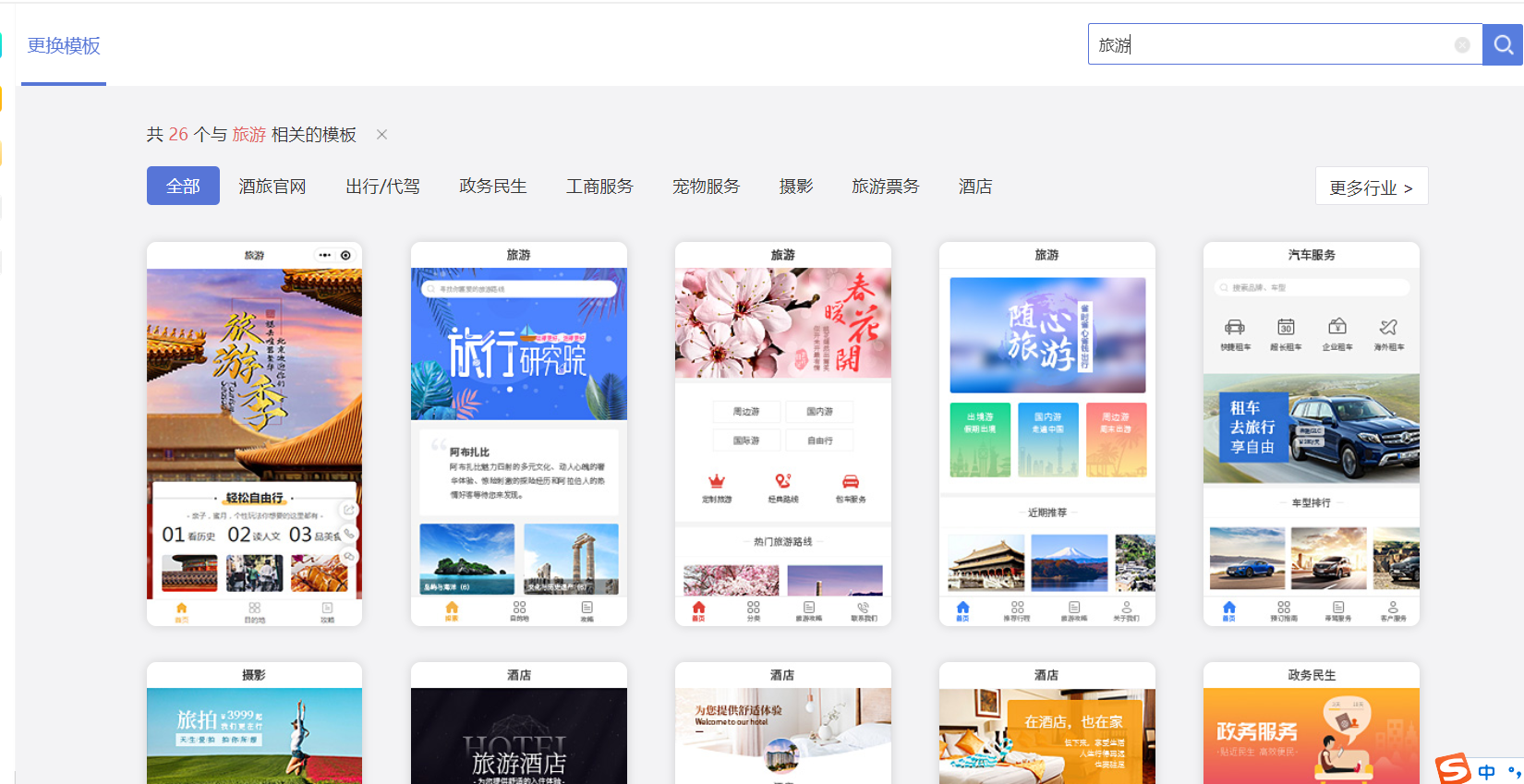Click 海外租车 airplane icon
The width and height of the screenshot is (1524, 784).
tap(1388, 327)
